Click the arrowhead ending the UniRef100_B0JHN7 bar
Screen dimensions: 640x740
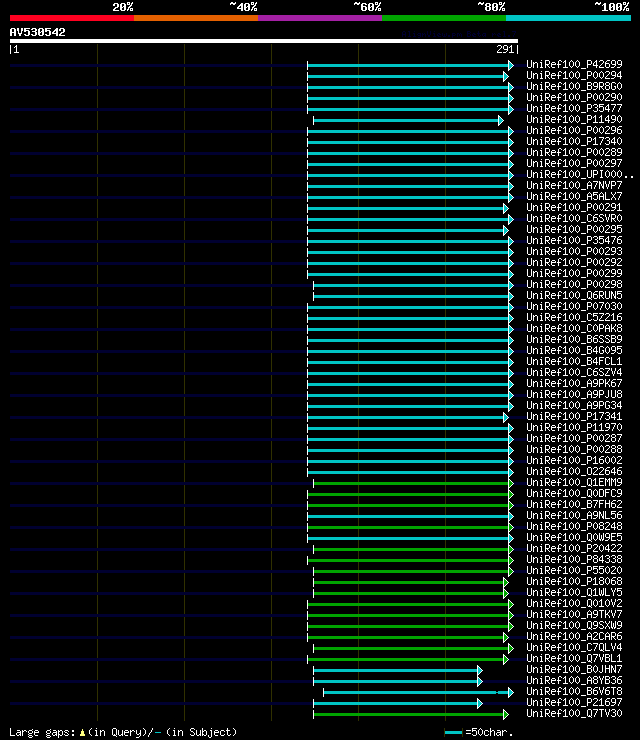[480, 670]
